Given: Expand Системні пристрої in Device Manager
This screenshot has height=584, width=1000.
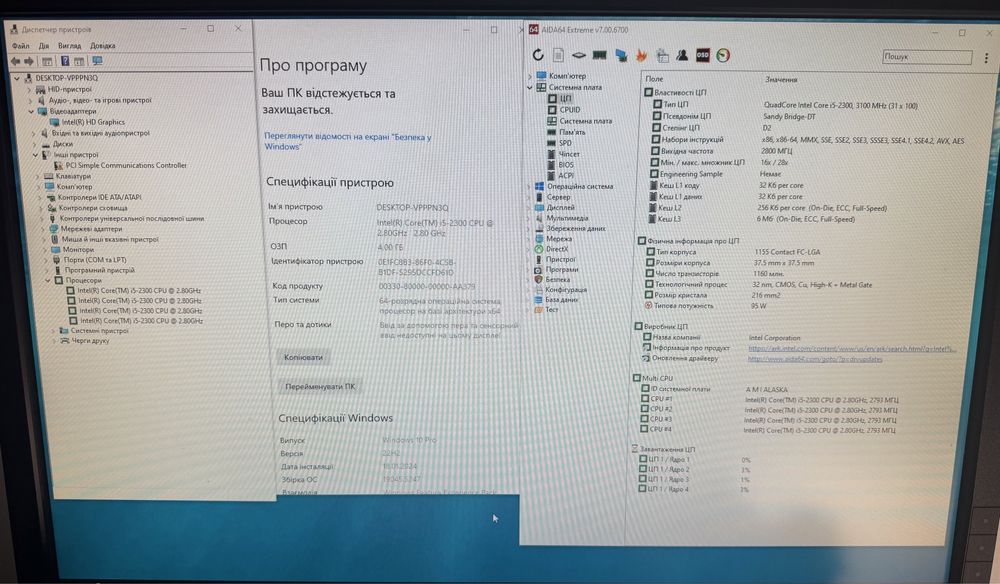Looking at the screenshot, I should (52, 330).
